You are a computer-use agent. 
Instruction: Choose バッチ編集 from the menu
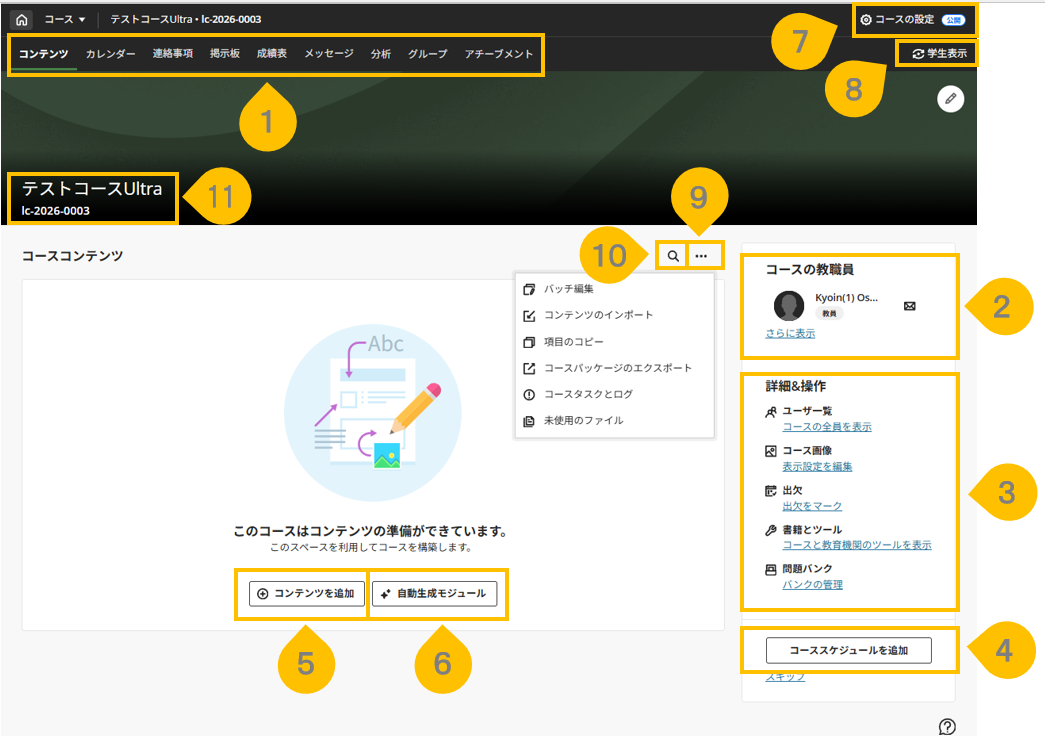pos(568,289)
